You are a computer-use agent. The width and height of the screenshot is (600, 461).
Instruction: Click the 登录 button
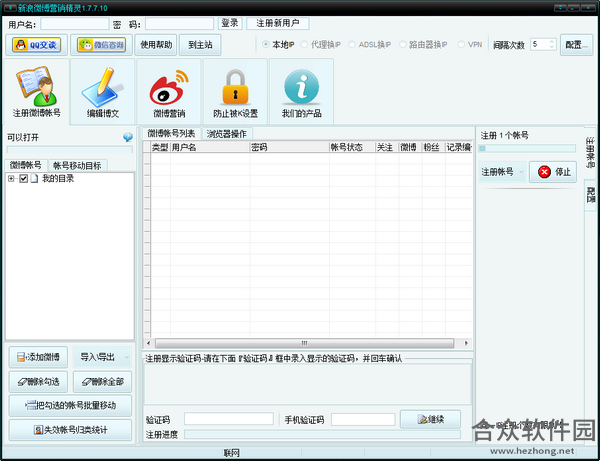pos(230,23)
